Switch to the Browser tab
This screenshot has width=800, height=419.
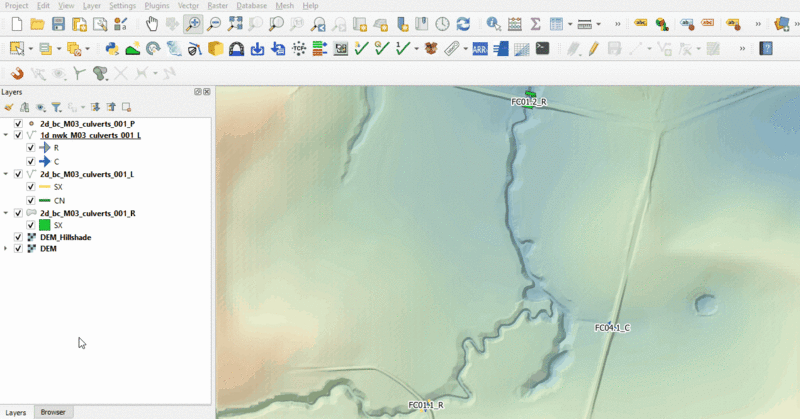(x=53, y=412)
